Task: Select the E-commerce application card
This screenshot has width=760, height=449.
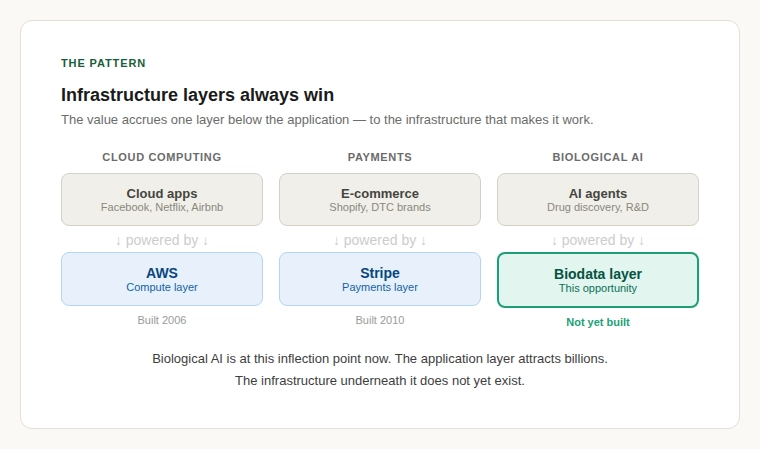Action: point(380,200)
